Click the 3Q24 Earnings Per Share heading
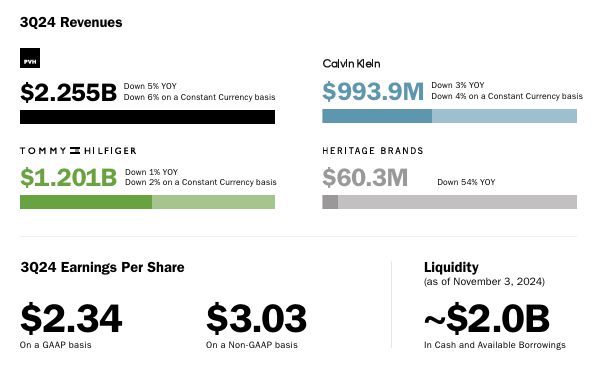This screenshot has width=600, height=368. point(103,267)
